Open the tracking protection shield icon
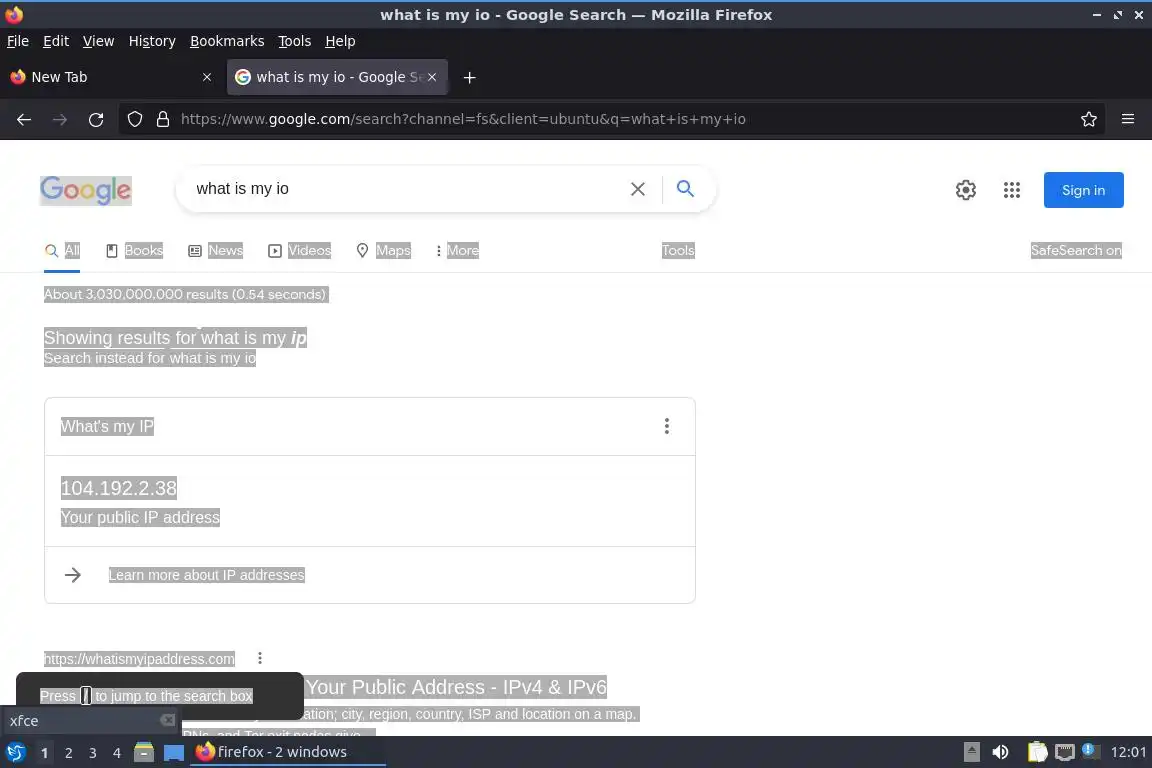Image resolution: width=1152 pixels, height=768 pixels. [x=135, y=119]
